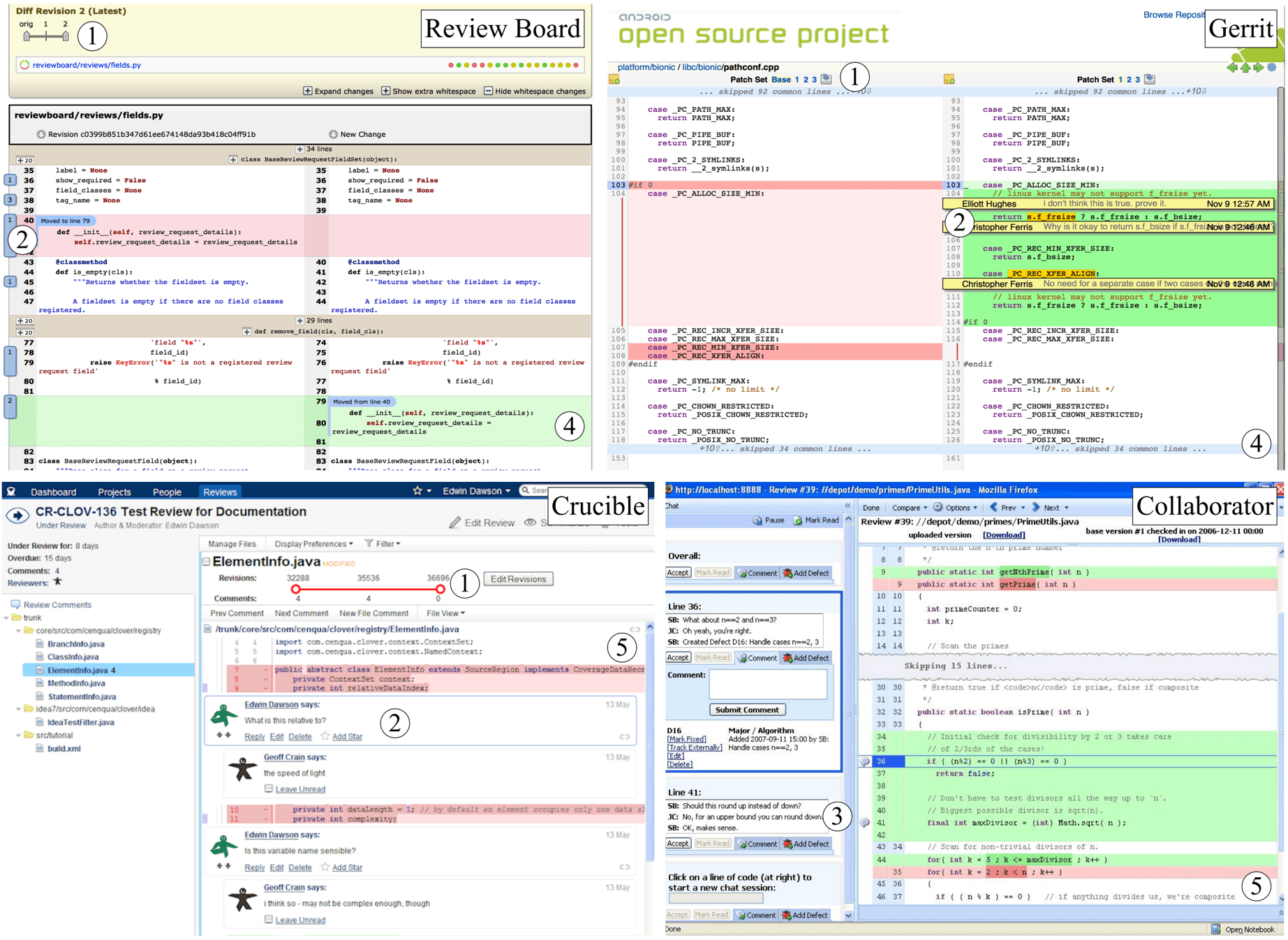1288x940 pixels.
Task: Click the Submit Comment button
Action: point(747,710)
